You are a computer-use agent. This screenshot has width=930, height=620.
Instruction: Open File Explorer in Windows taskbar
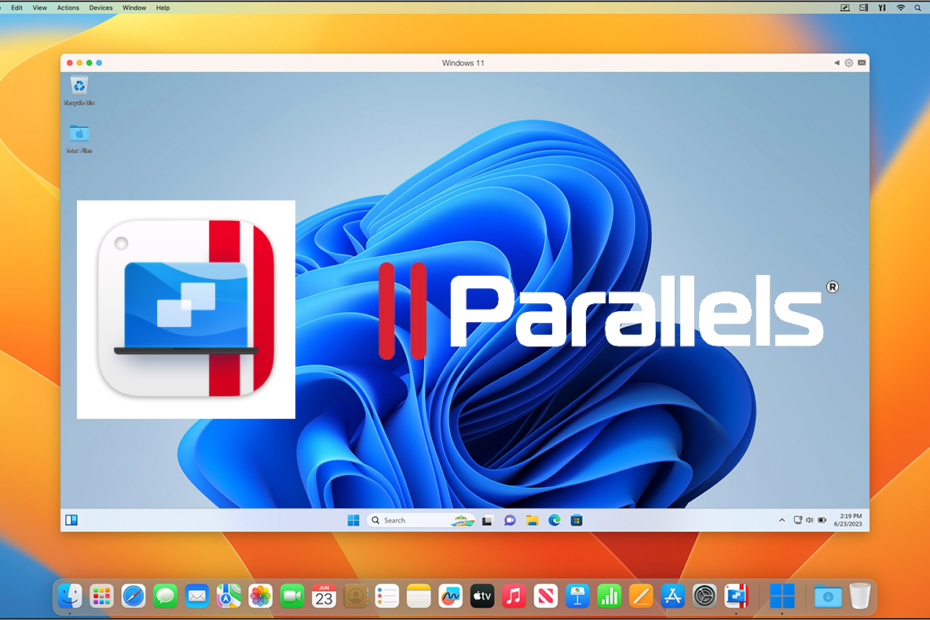tap(532, 520)
